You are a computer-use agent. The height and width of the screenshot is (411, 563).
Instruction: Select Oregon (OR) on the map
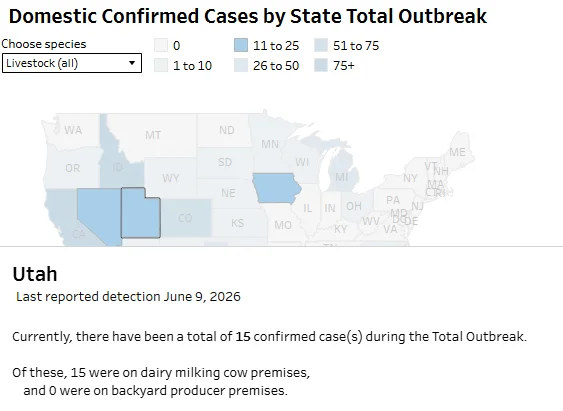[73, 168]
